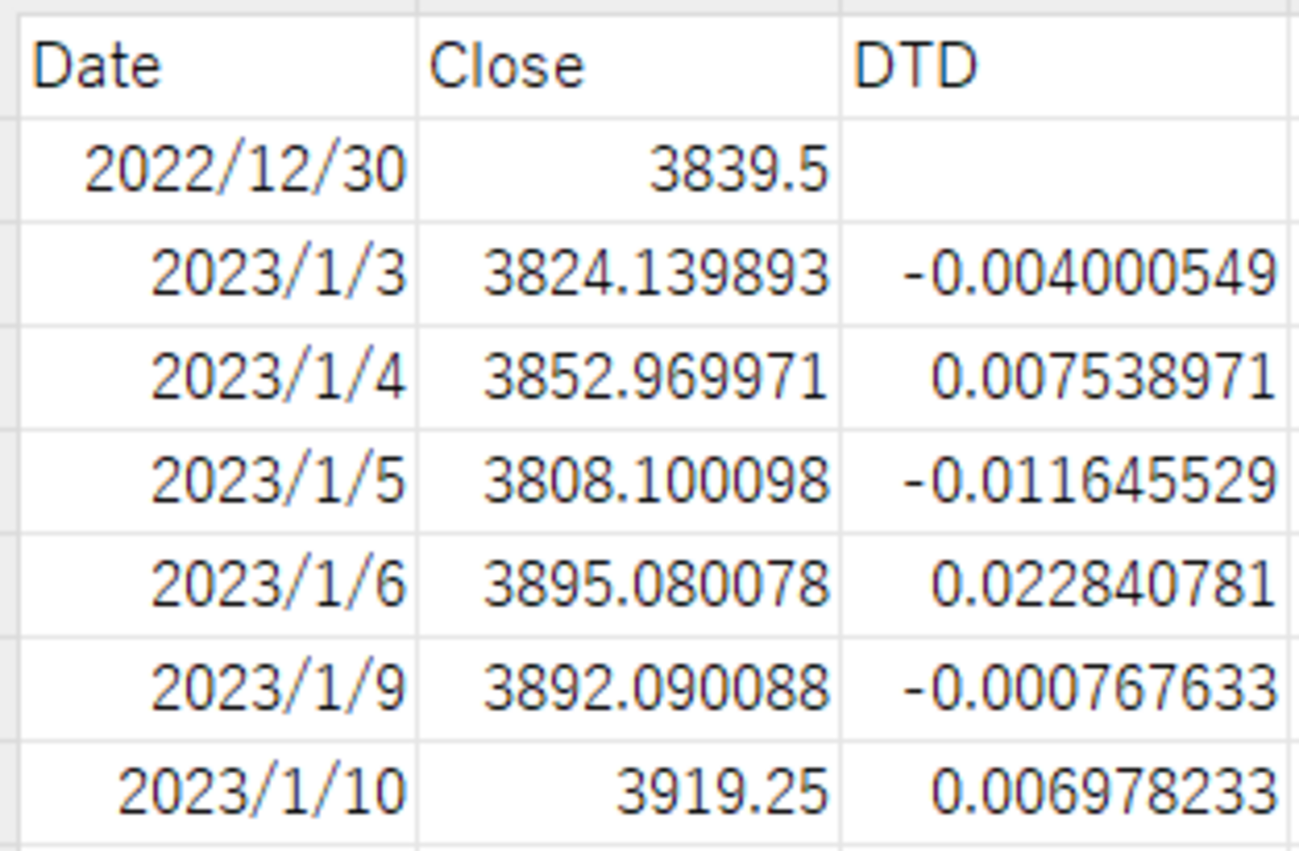Click the DTD value -0.000767633
The image size is (1299, 851).
(x=1064, y=689)
